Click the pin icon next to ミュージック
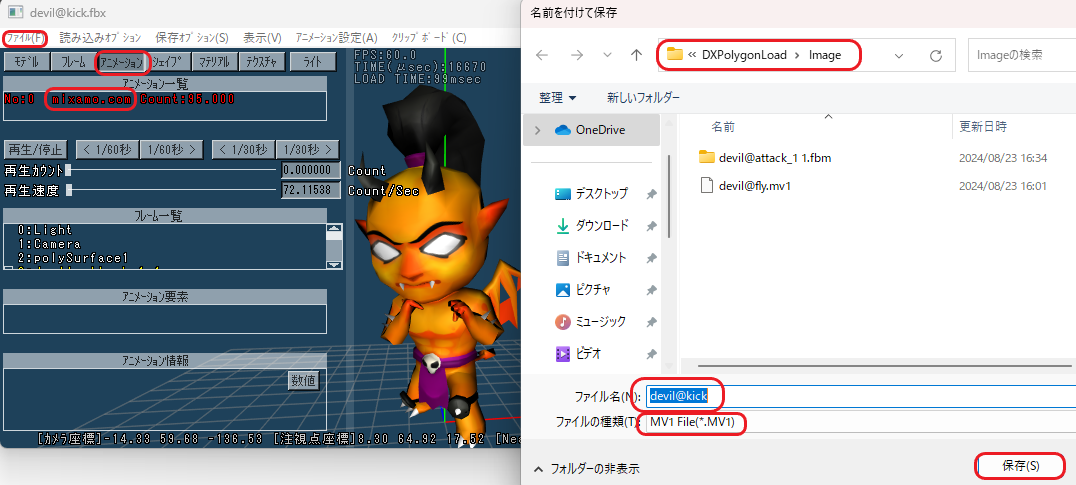This screenshot has height=485, width=1076. 651,322
